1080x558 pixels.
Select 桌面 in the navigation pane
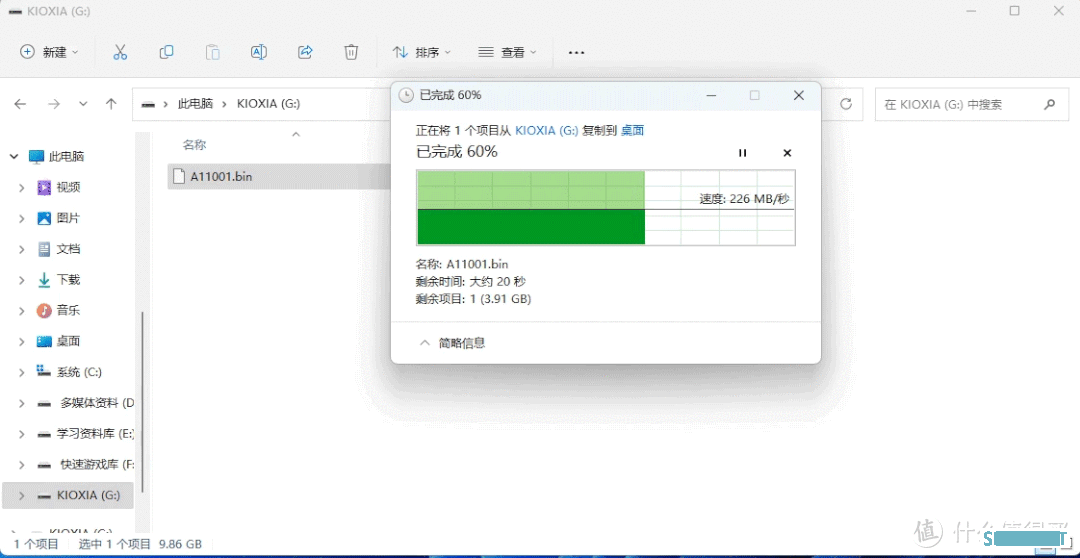point(69,341)
